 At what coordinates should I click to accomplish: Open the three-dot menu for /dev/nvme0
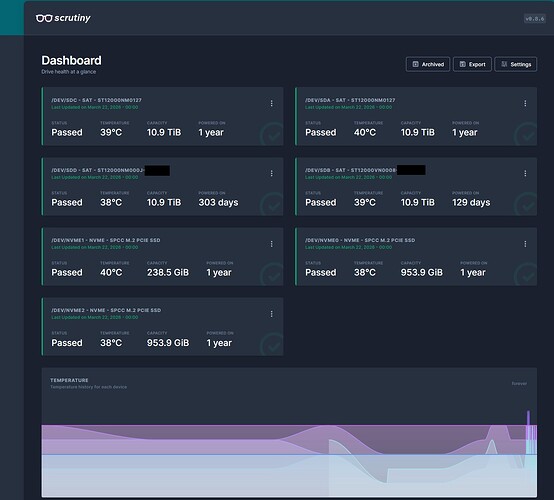point(525,244)
